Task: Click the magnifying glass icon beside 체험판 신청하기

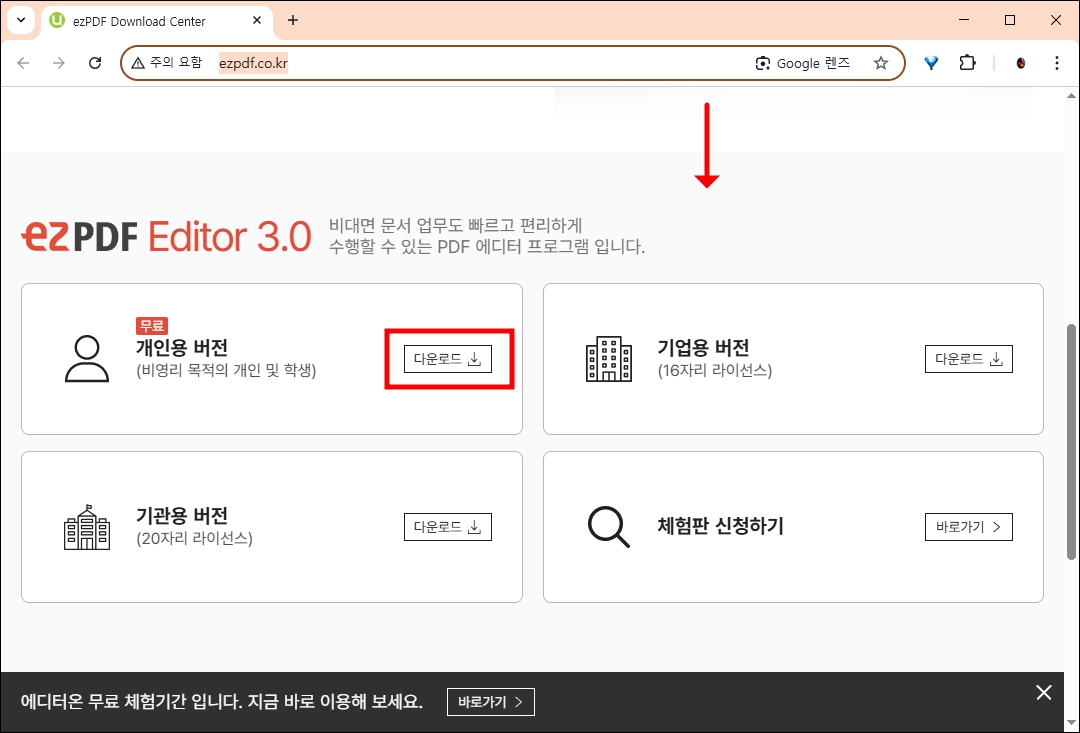Action: (x=608, y=527)
